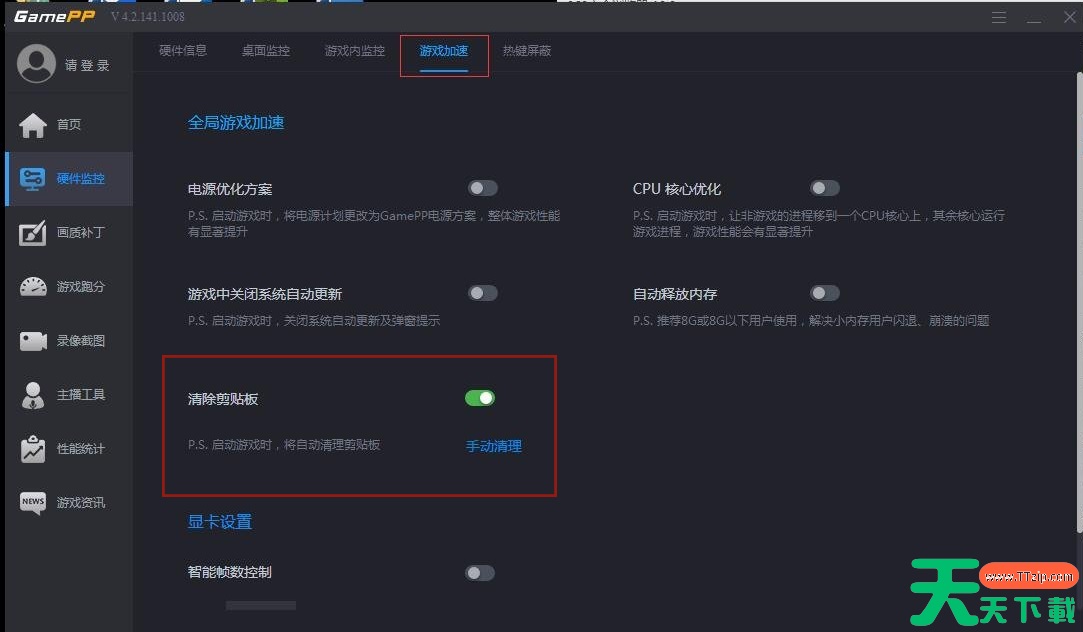This screenshot has width=1083, height=632.
Task: Disable the 清除剪贴板 toggle
Action: point(480,398)
